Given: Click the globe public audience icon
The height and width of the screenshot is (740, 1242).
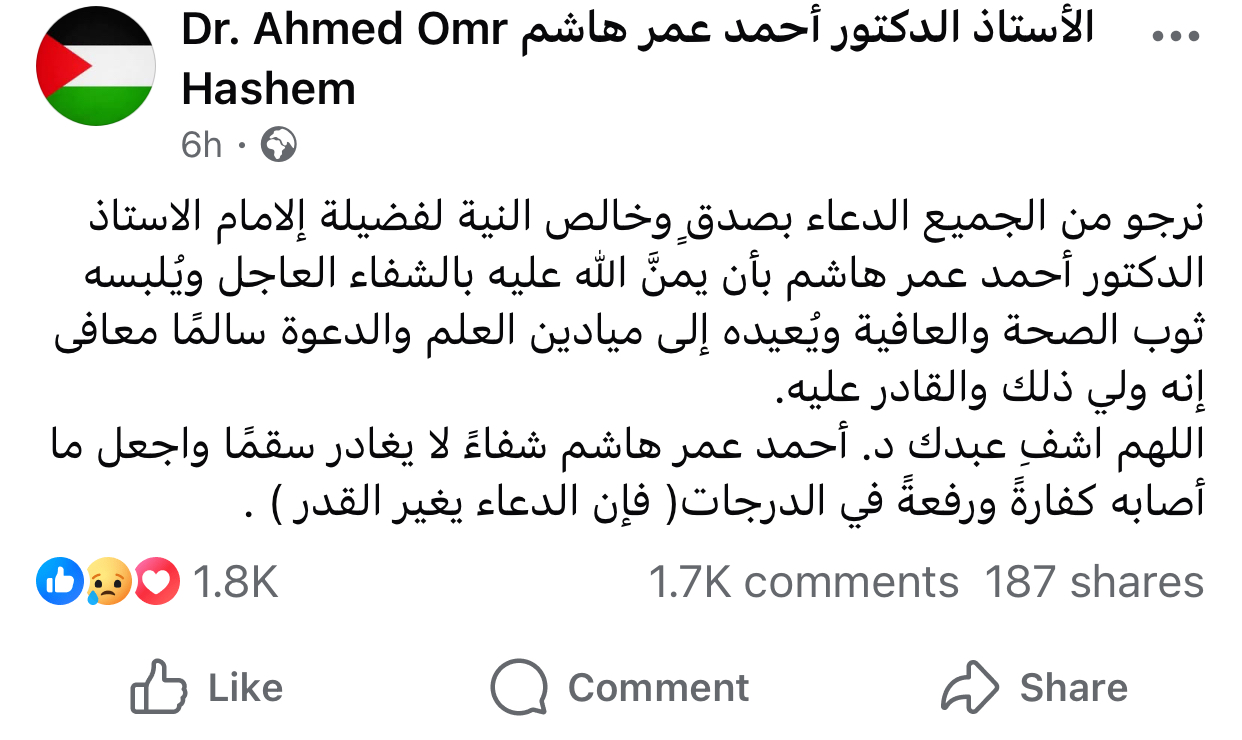Looking at the screenshot, I should pyautogui.click(x=278, y=146).
